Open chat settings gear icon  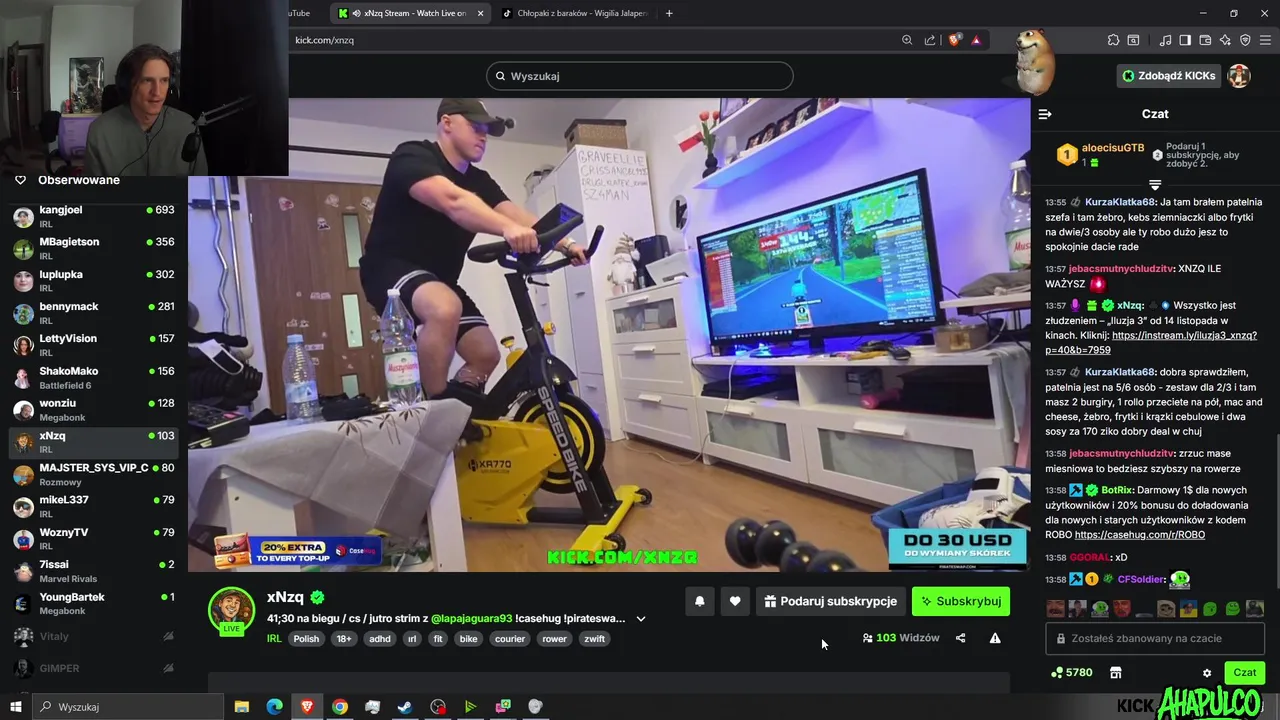click(1207, 673)
